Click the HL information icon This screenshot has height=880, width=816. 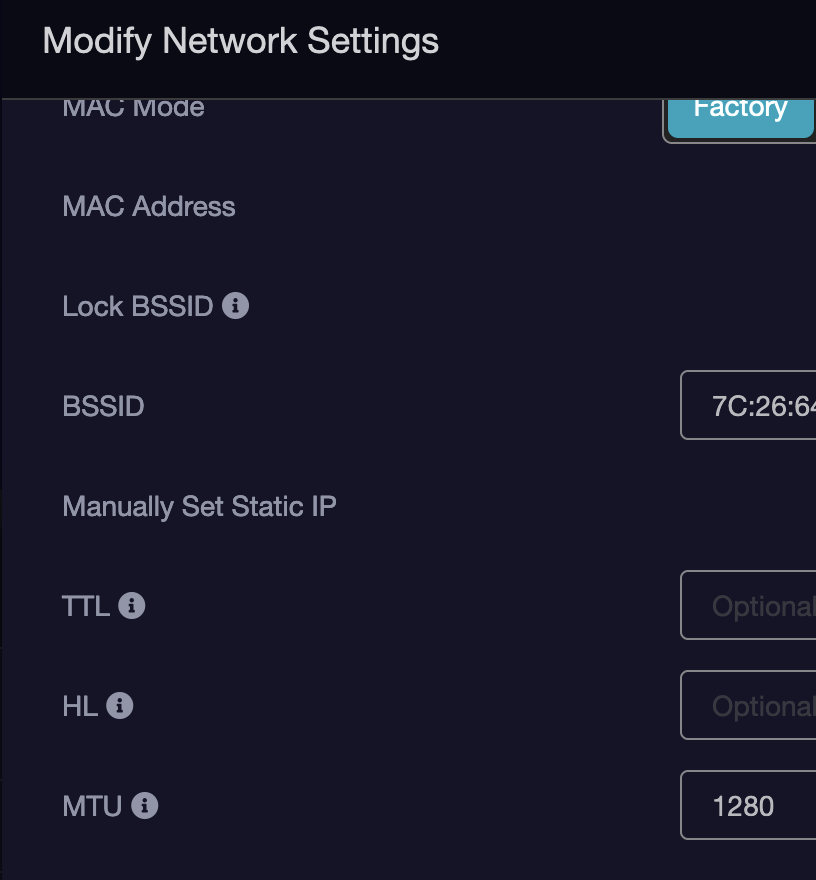(x=120, y=706)
